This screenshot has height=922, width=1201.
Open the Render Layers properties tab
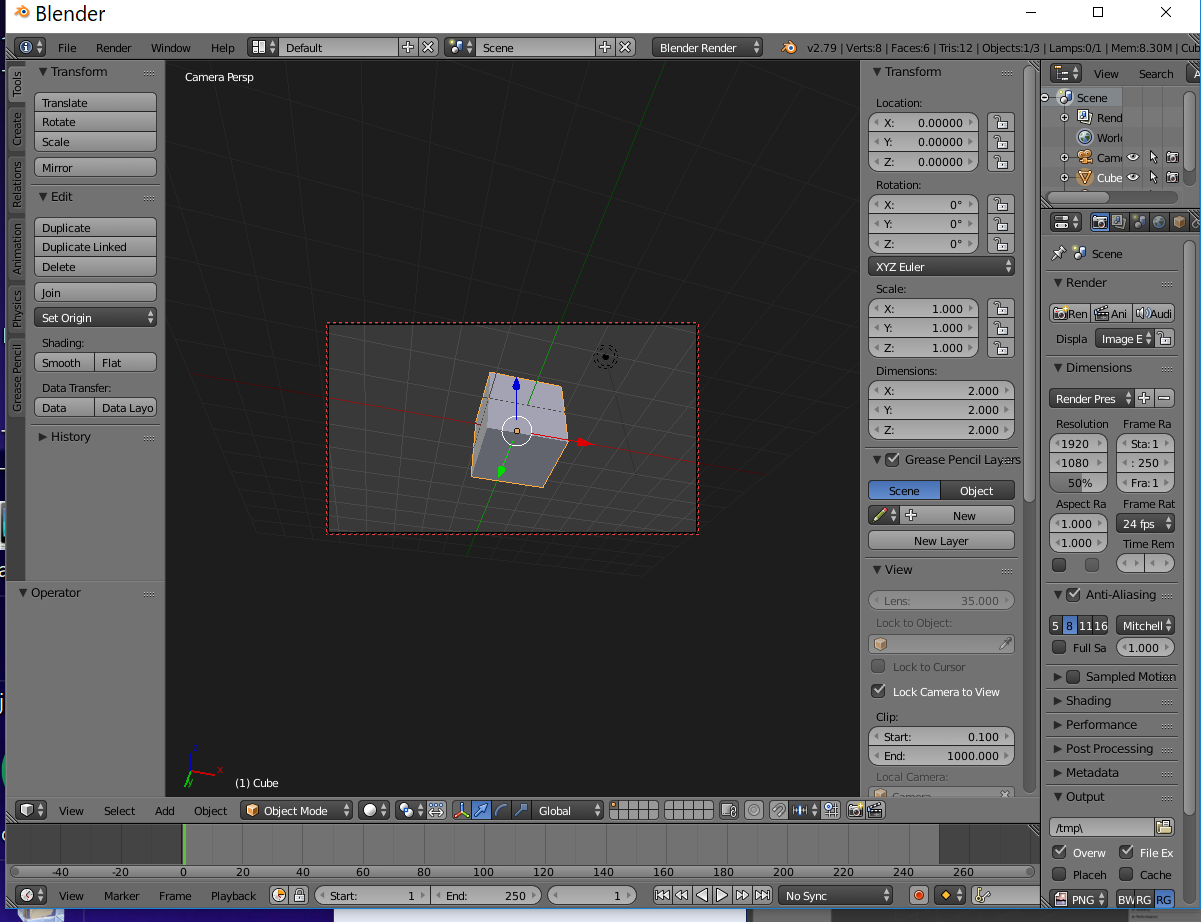(1119, 222)
